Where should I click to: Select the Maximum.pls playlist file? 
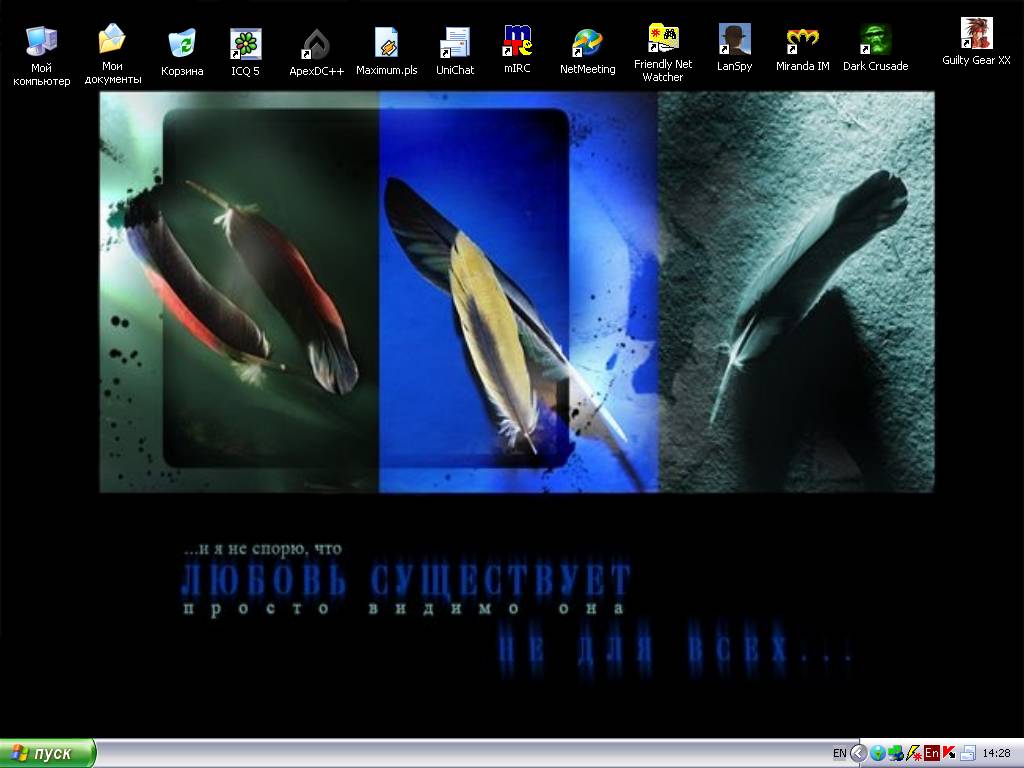pyautogui.click(x=386, y=44)
